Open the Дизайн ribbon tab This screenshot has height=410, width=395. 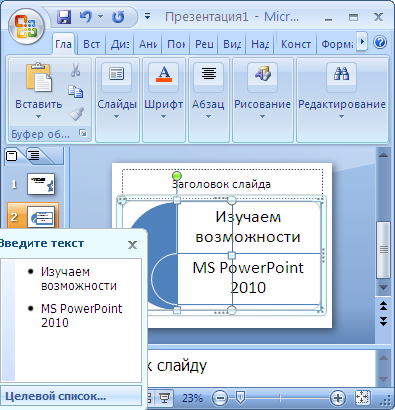(120, 44)
